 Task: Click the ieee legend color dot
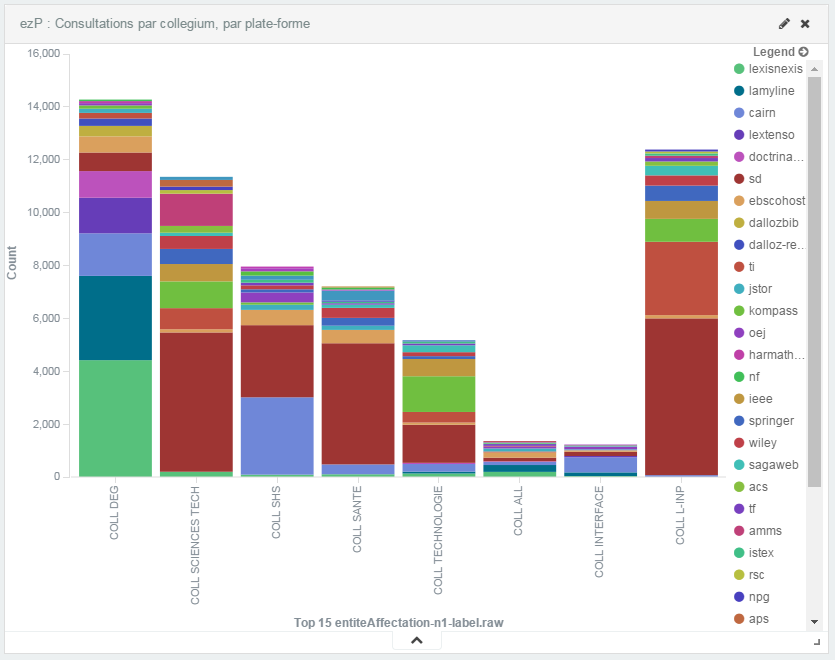(739, 399)
